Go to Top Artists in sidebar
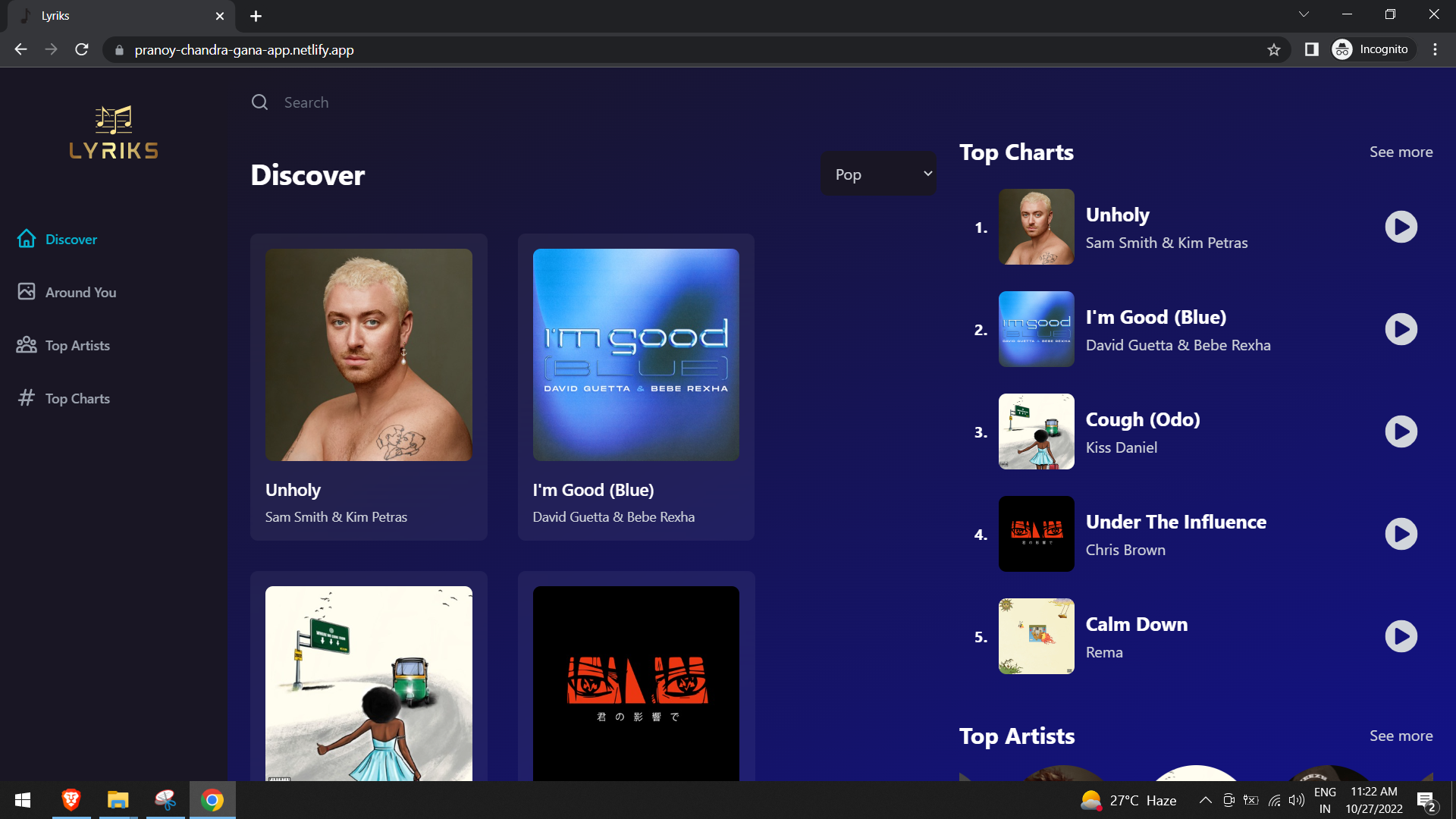The height and width of the screenshot is (819, 1456). tap(77, 345)
